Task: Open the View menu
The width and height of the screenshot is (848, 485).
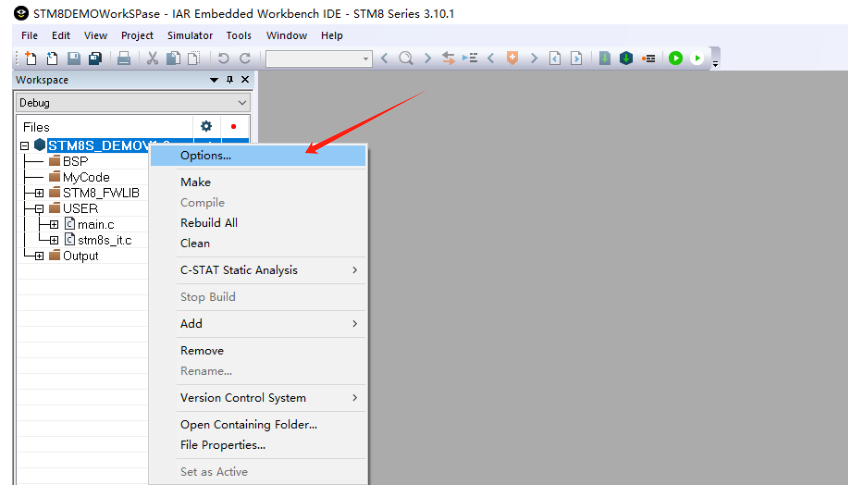Action: pos(95,36)
